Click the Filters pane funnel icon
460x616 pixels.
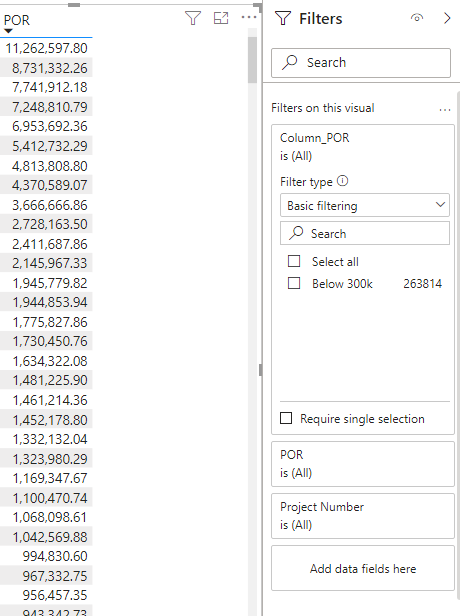pos(283,18)
